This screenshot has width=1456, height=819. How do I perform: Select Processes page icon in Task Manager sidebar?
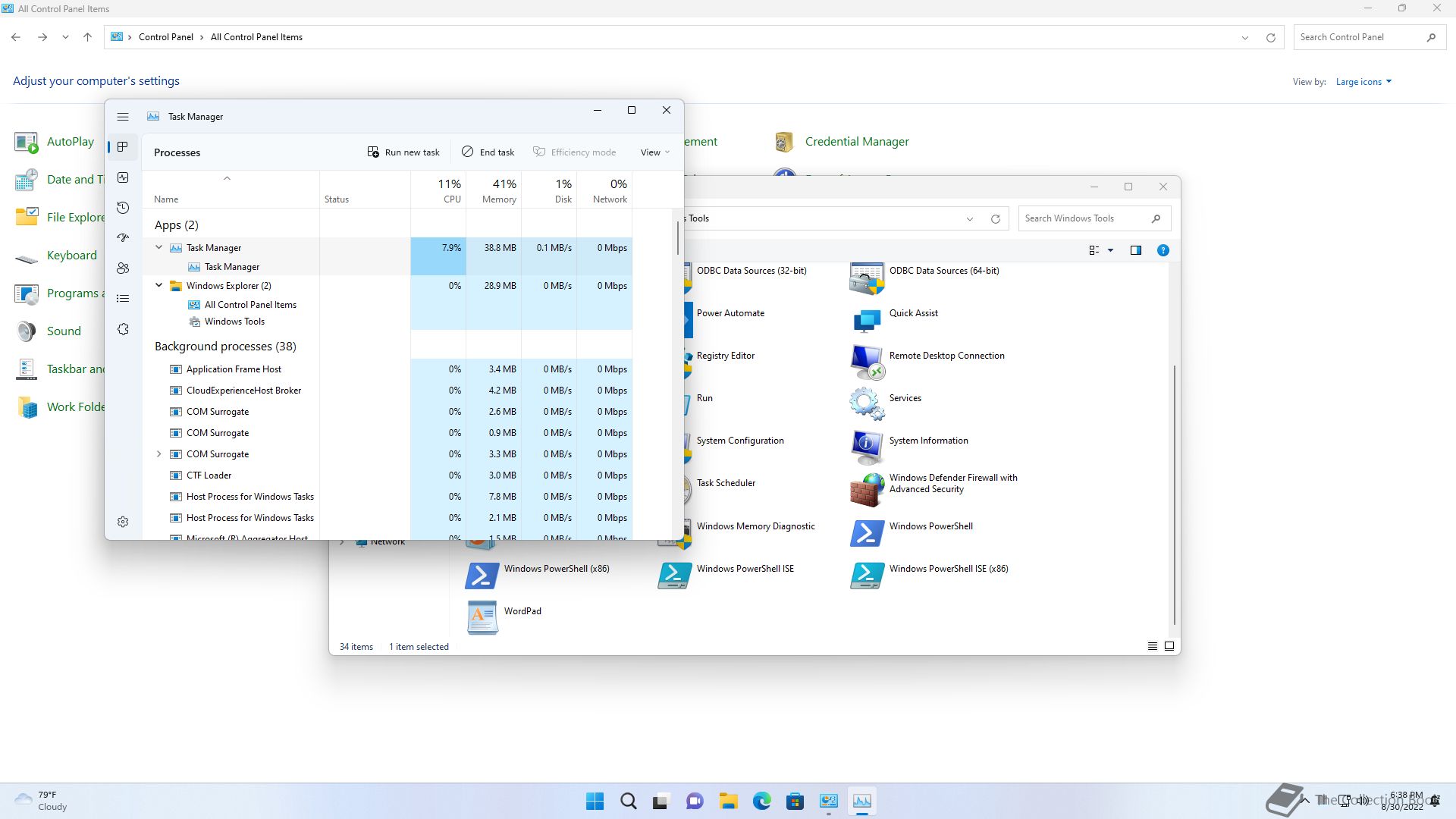pyautogui.click(x=123, y=147)
